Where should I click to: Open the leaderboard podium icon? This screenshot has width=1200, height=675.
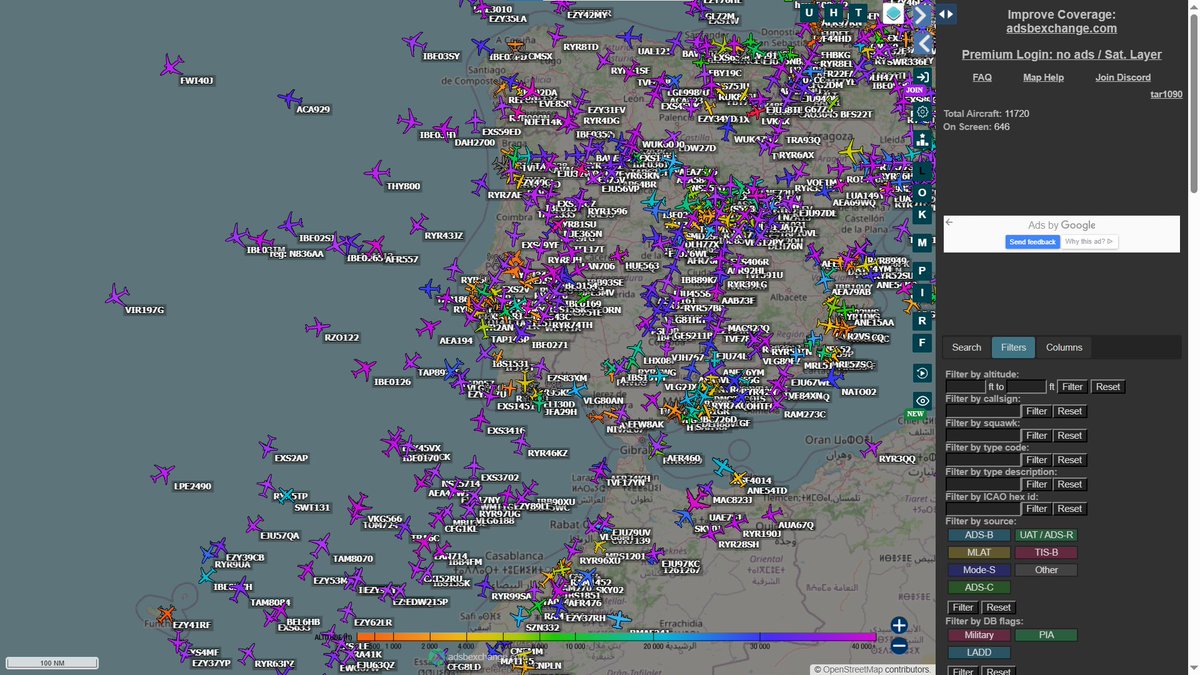coord(922,139)
